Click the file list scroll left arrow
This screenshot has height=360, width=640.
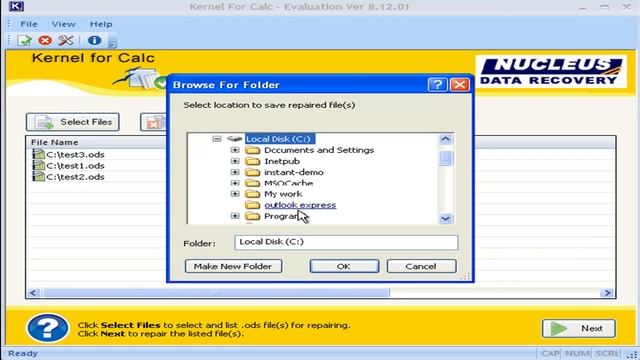pos(33,293)
